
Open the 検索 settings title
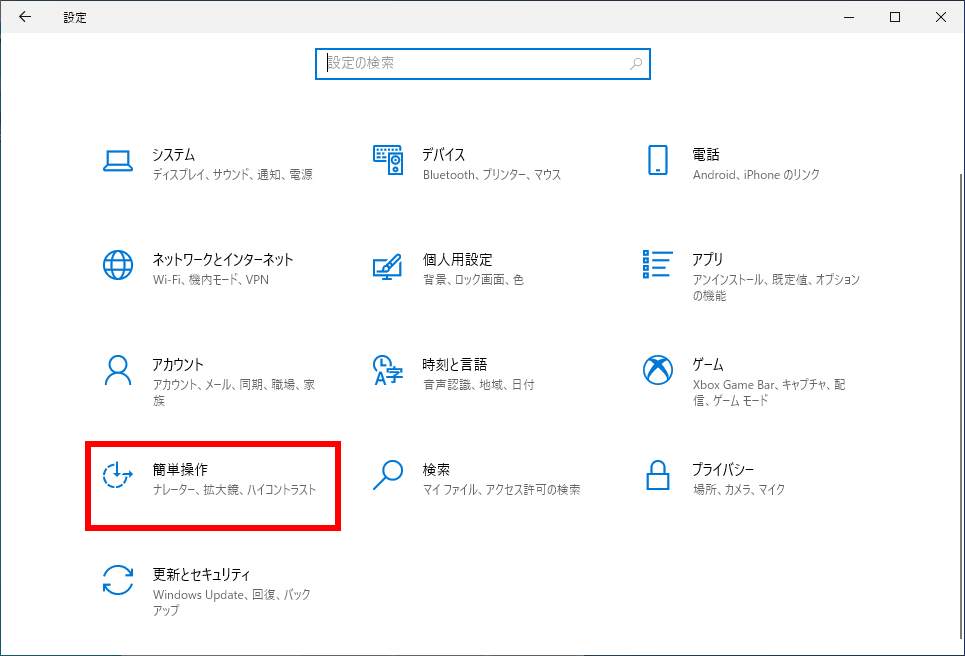(x=436, y=470)
